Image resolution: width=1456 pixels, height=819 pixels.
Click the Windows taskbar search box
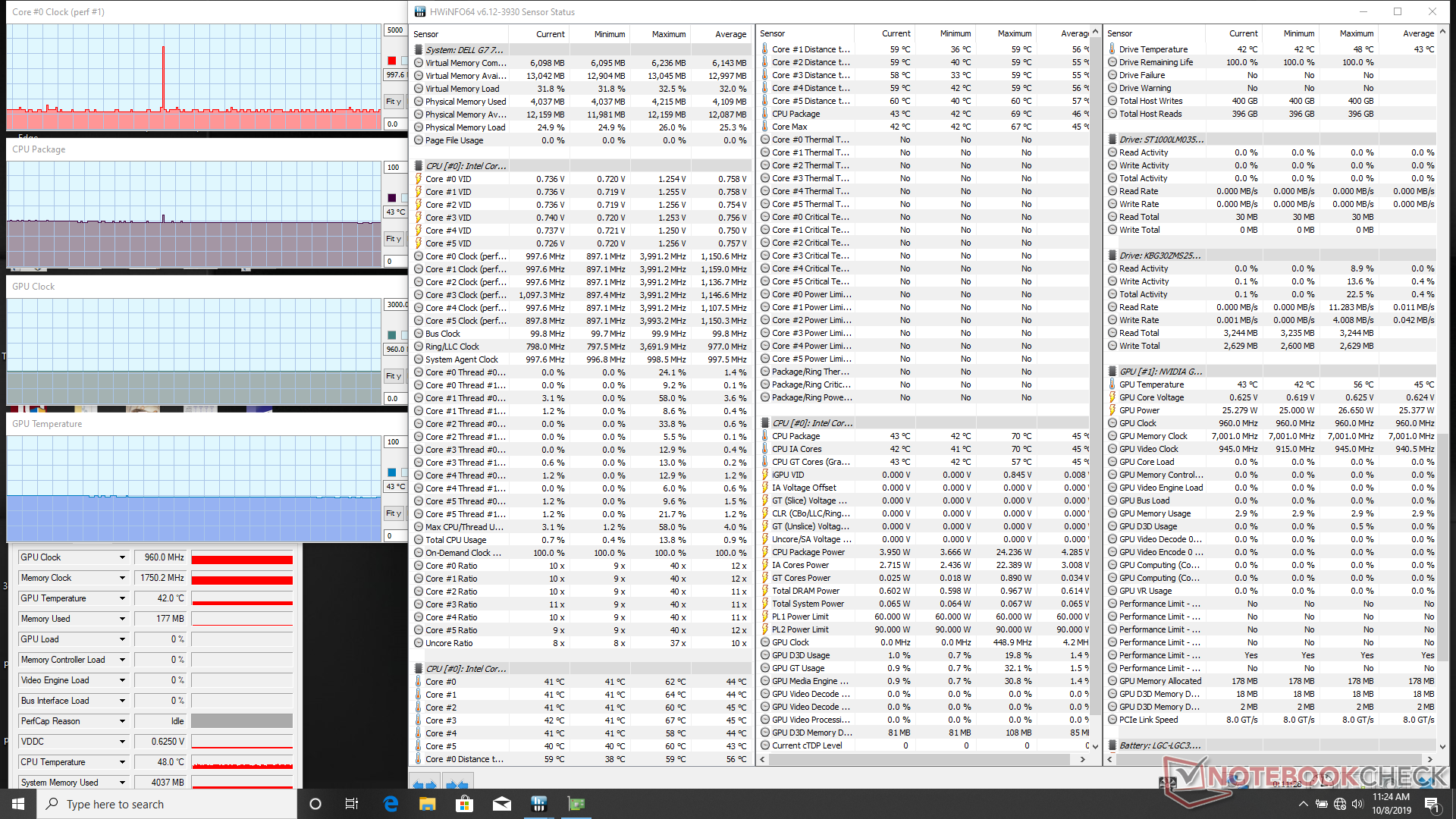point(167,804)
